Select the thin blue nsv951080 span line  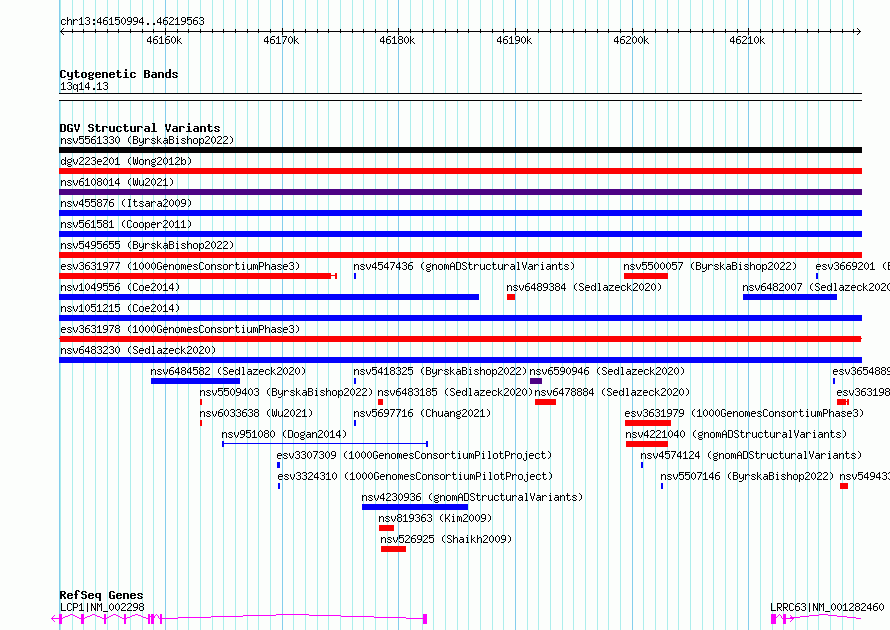click(325, 444)
